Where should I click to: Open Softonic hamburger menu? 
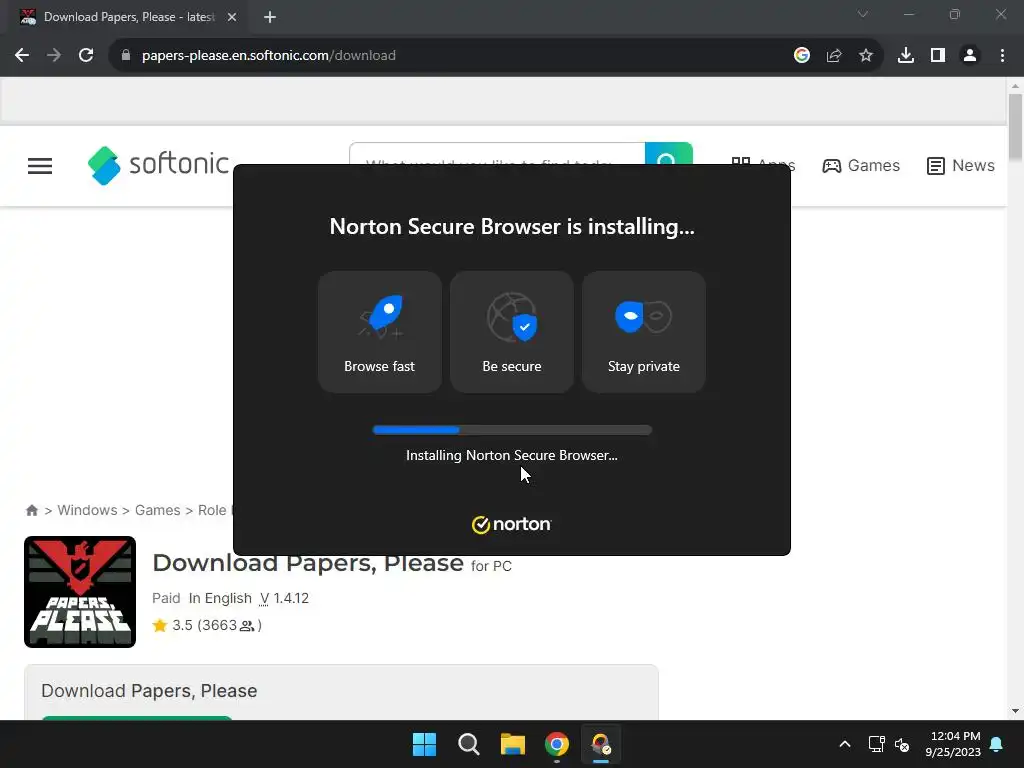[x=40, y=166]
